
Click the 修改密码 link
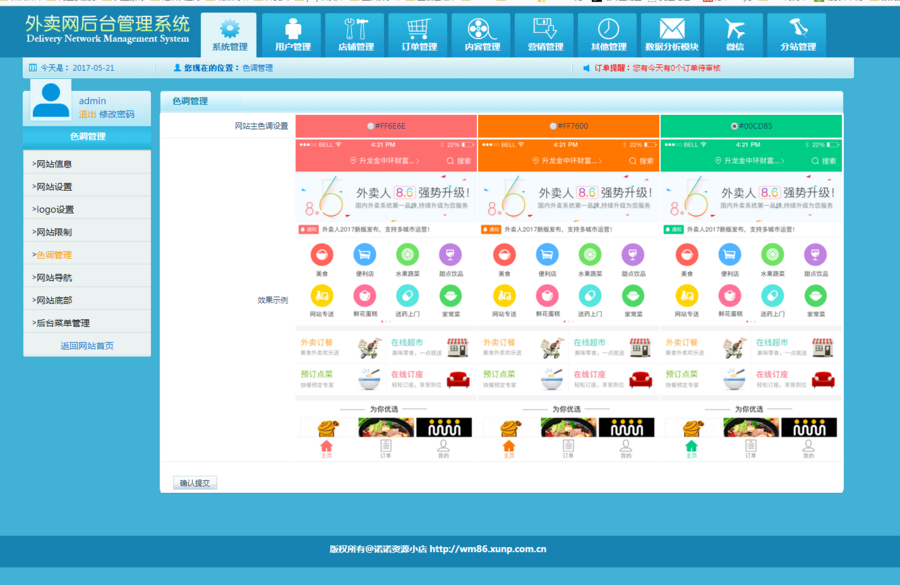117,114
